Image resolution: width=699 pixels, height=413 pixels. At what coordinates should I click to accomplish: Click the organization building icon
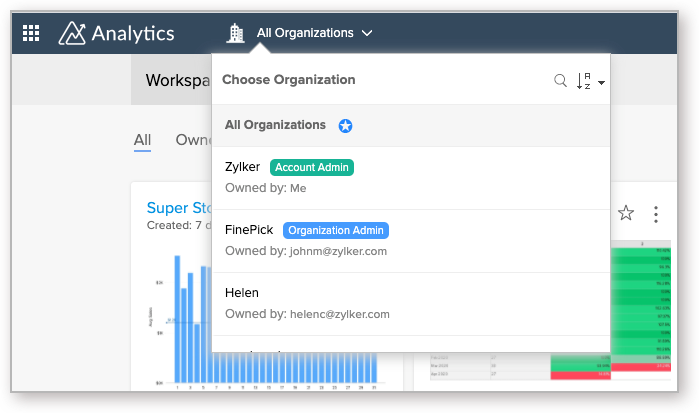pyautogui.click(x=236, y=33)
